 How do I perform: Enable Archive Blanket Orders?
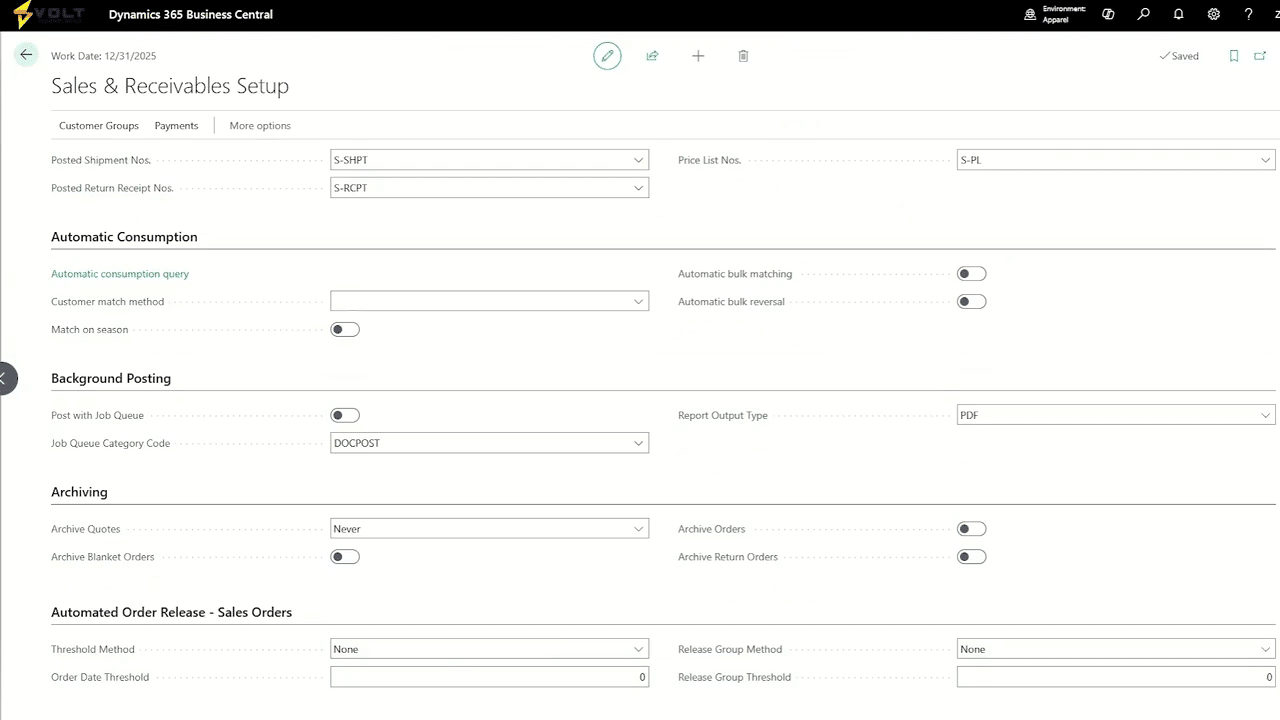[x=345, y=556]
